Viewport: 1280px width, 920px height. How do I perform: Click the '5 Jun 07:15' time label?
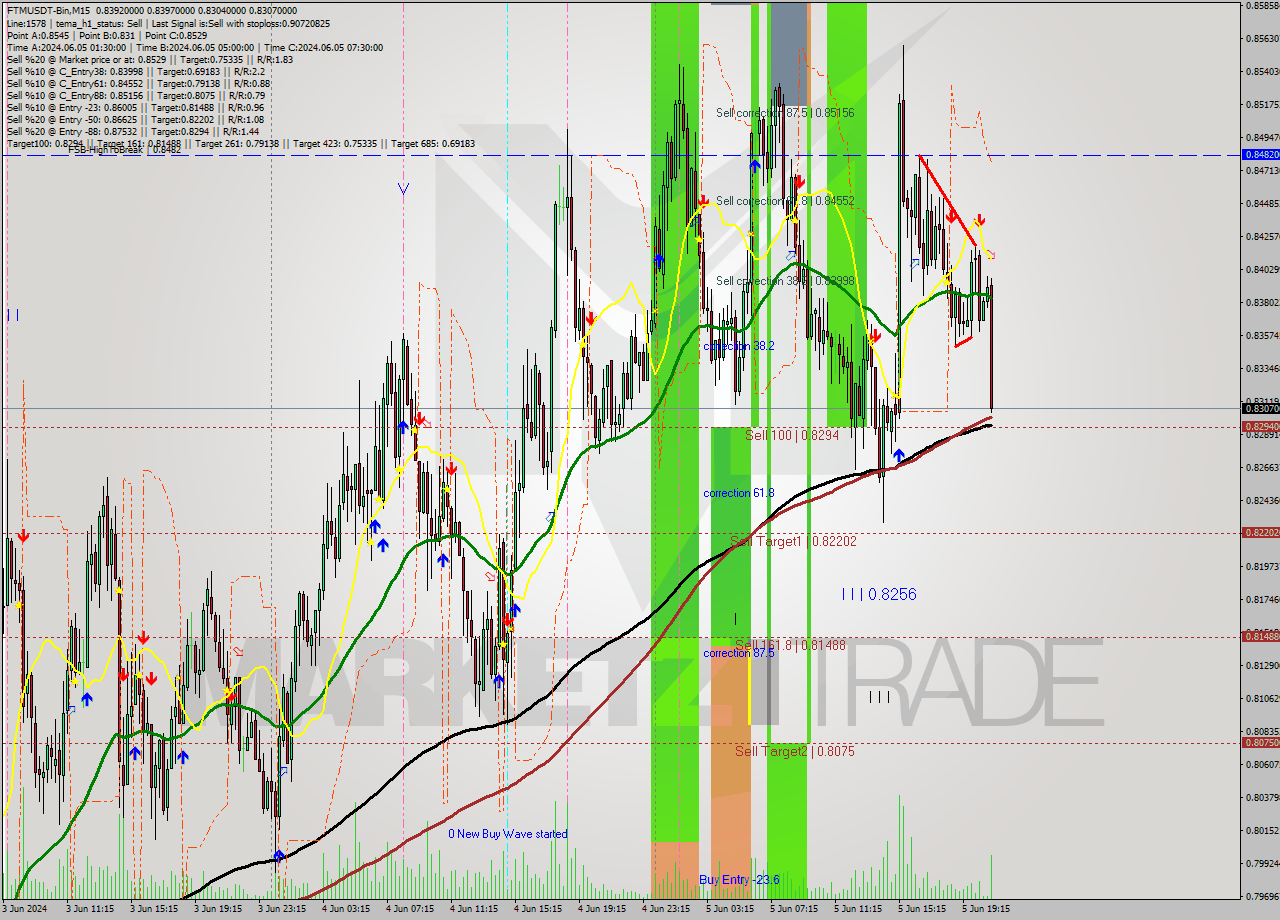796,910
